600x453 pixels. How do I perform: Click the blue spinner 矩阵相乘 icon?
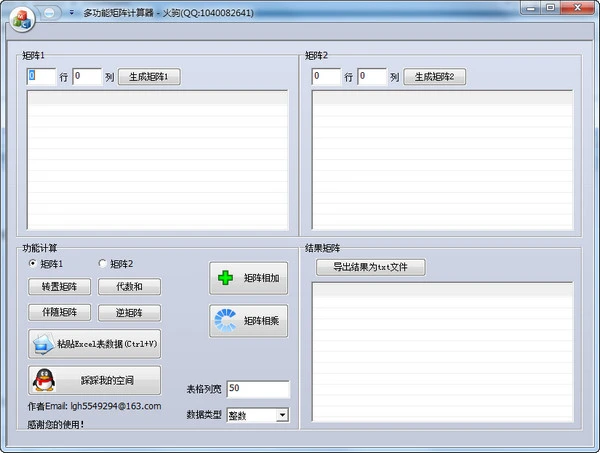[226, 321]
